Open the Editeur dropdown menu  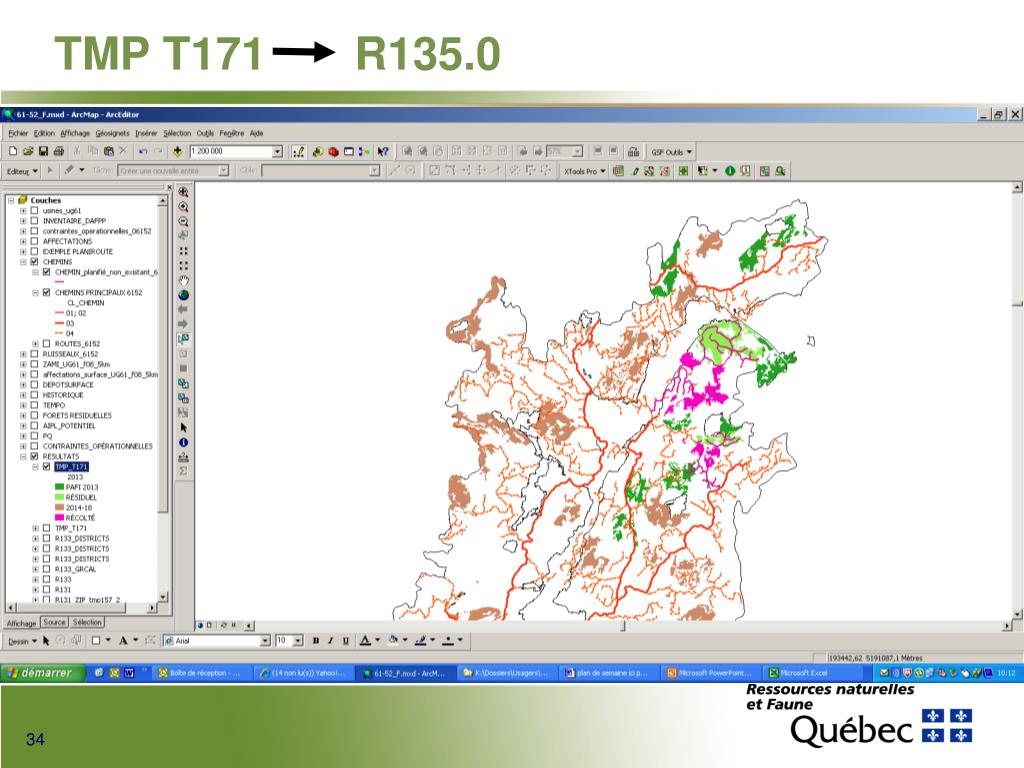[x=23, y=171]
